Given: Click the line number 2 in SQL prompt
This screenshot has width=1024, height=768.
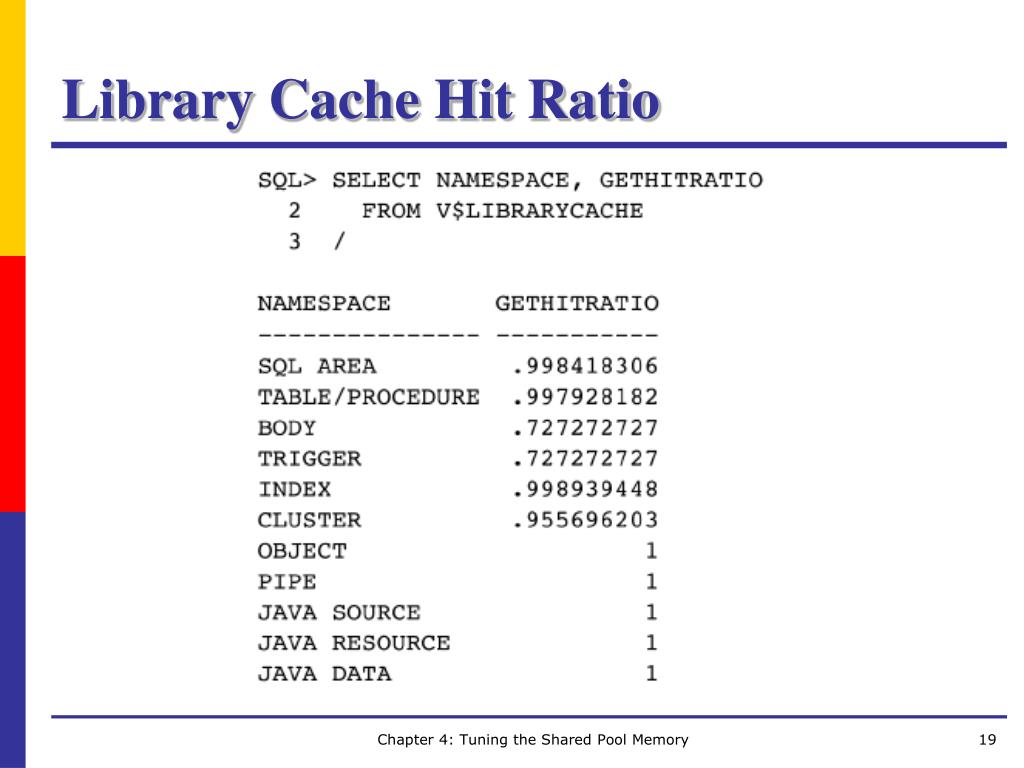Looking at the screenshot, I should [295, 211].
